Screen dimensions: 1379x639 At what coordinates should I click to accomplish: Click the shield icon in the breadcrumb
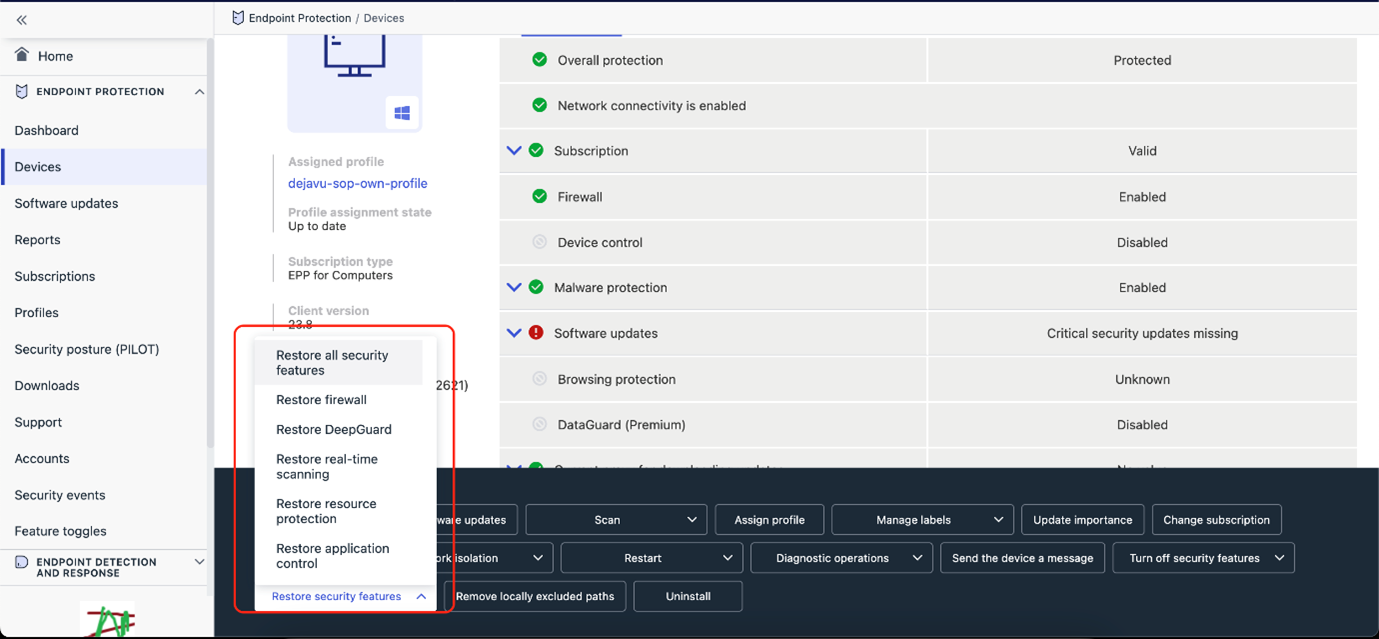238,18
